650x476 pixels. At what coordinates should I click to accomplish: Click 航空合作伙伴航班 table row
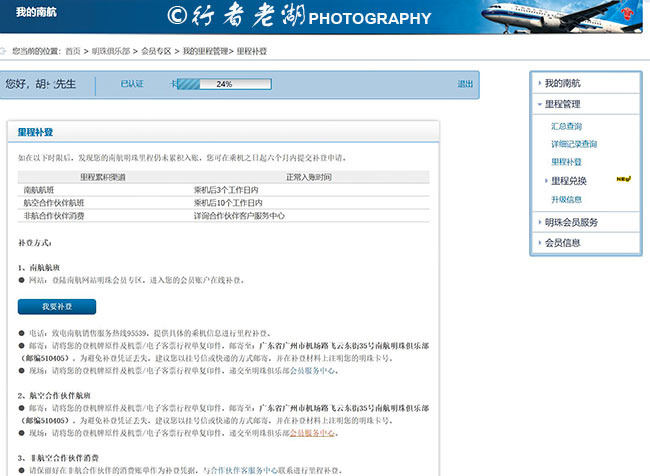(223, 203)
